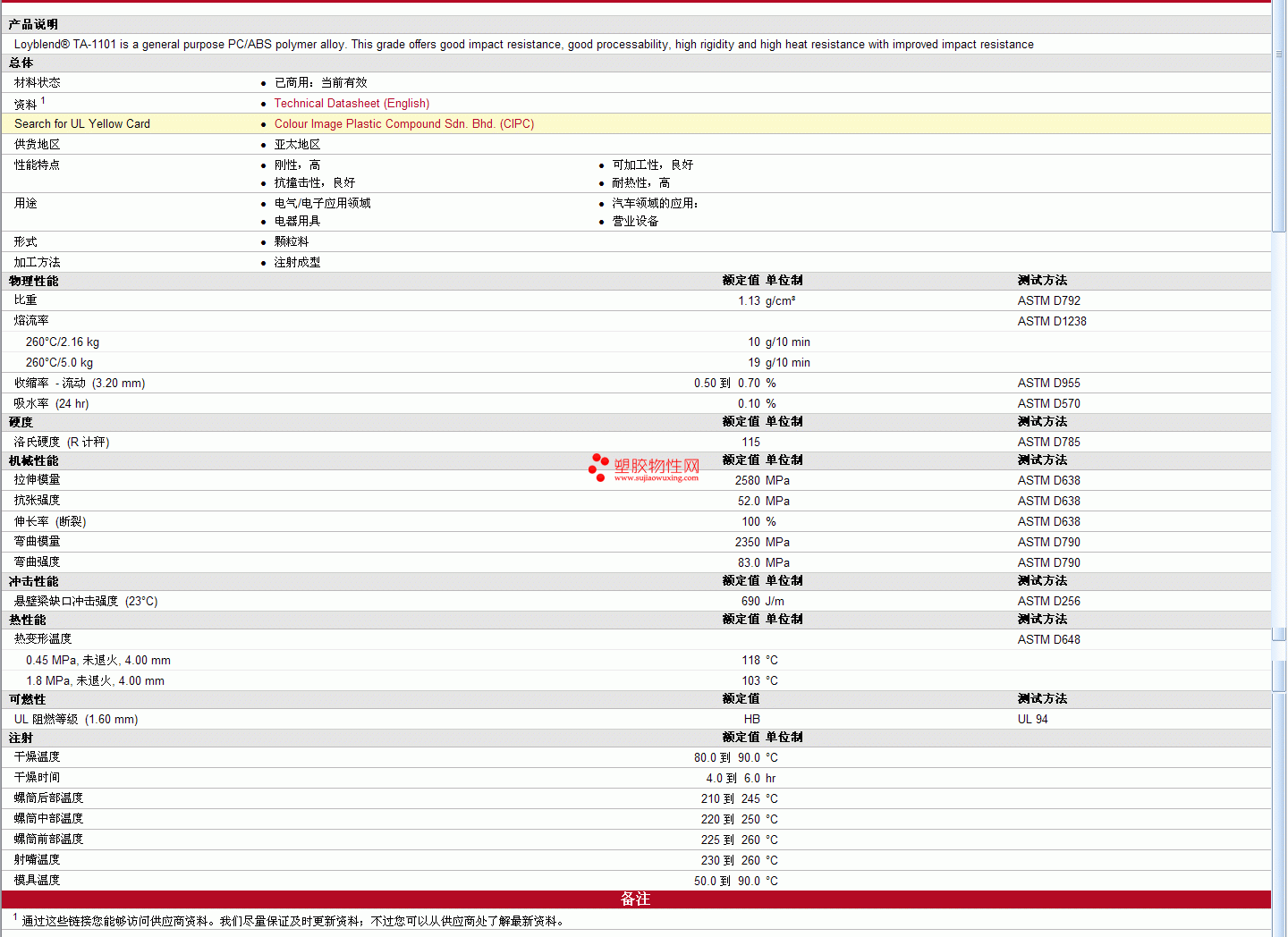Click the 'UL 阻燃等级 (1.60 mm)' row label

tap(76, 719)
